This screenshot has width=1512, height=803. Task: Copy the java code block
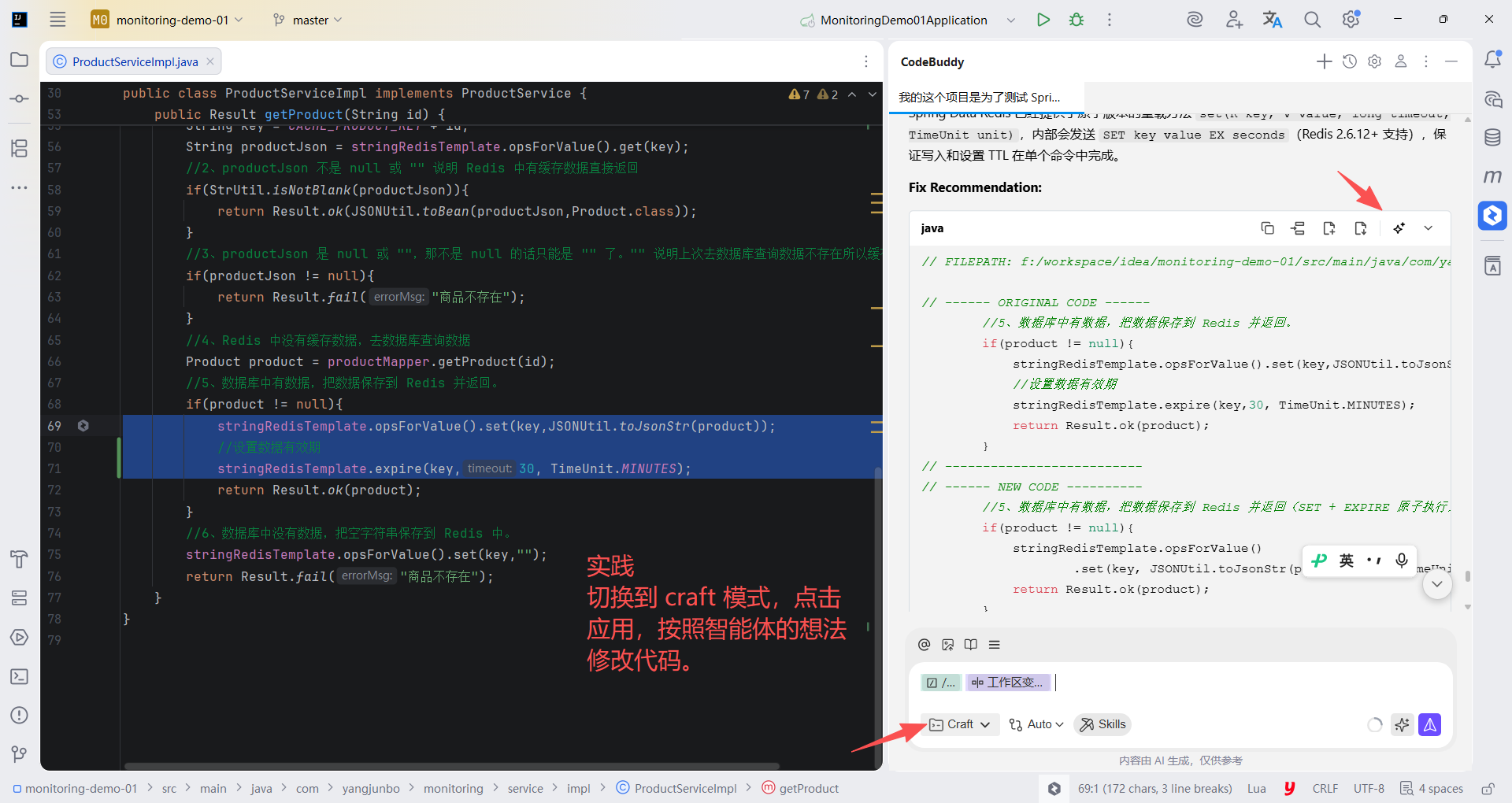click(x=1267, y=228)
